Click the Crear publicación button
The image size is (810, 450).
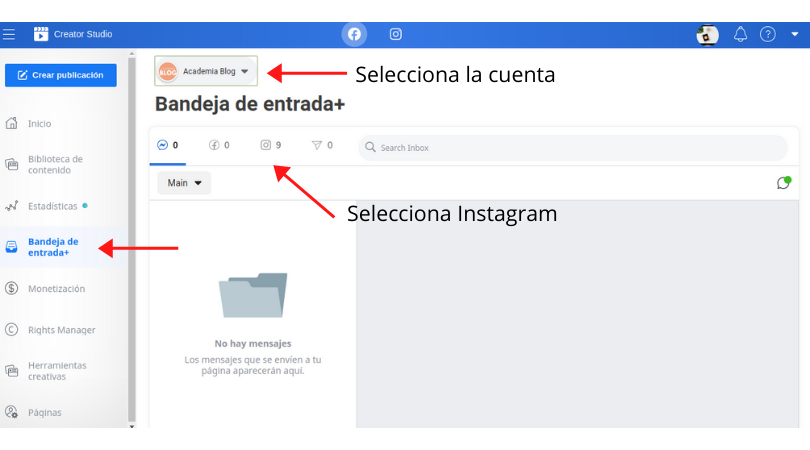coord(61,75)
